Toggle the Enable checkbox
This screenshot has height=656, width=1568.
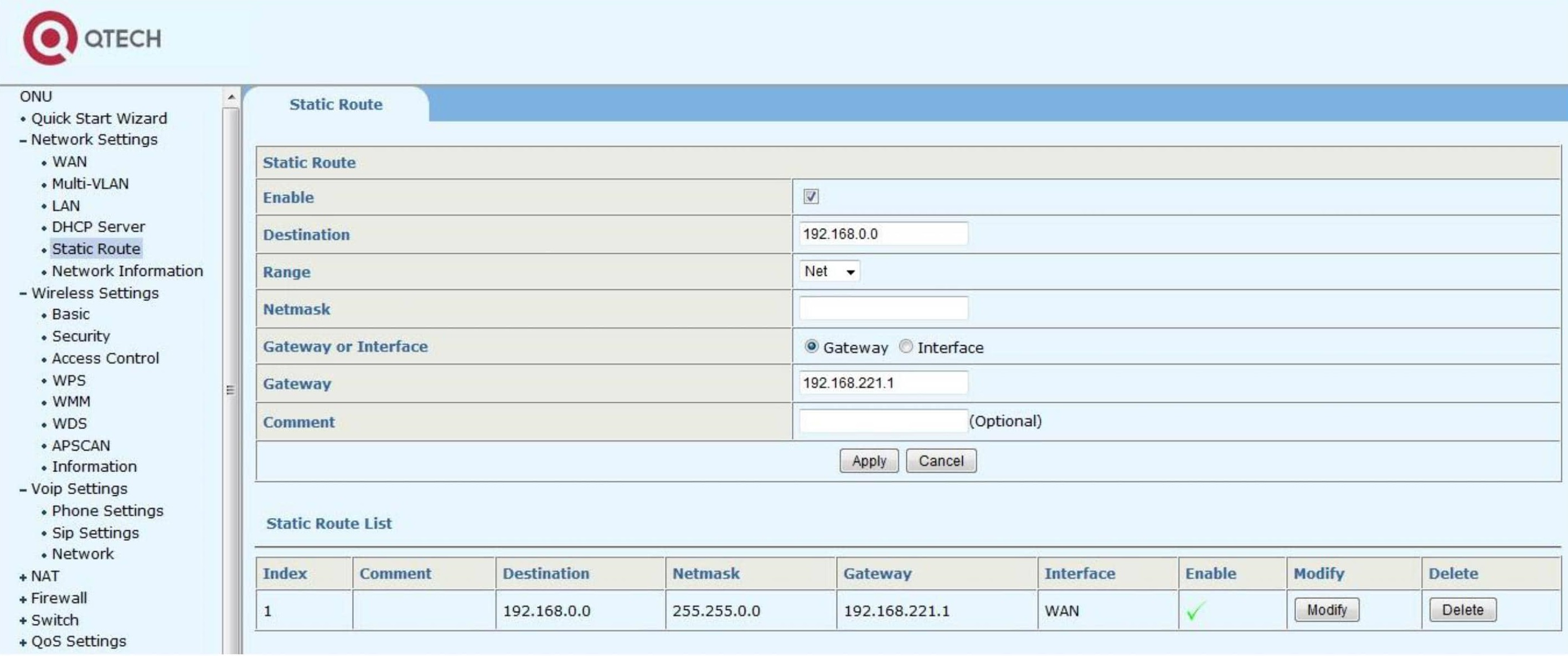tap(811, 196)
